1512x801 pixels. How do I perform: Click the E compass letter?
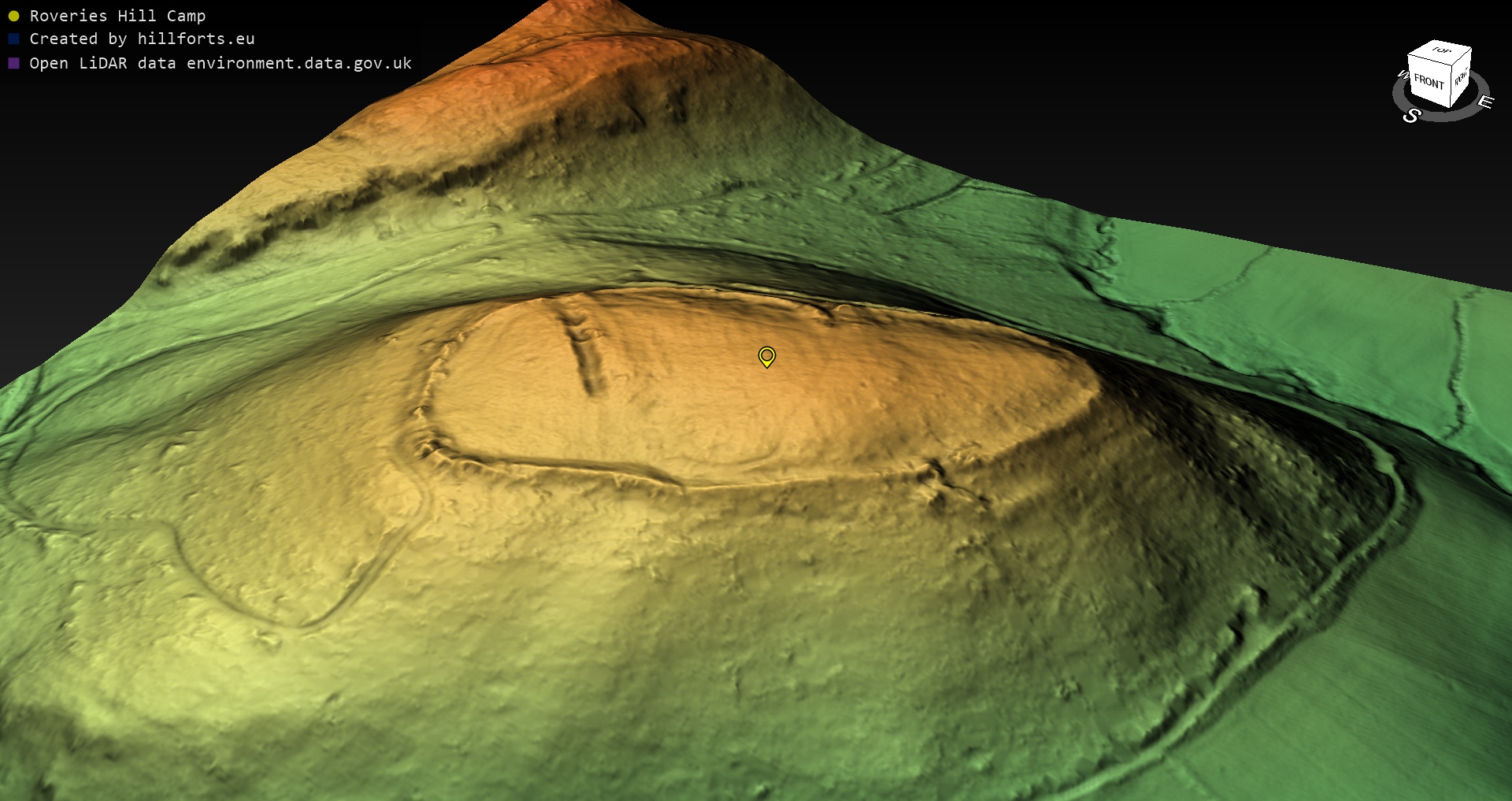tap(1484, 102)
